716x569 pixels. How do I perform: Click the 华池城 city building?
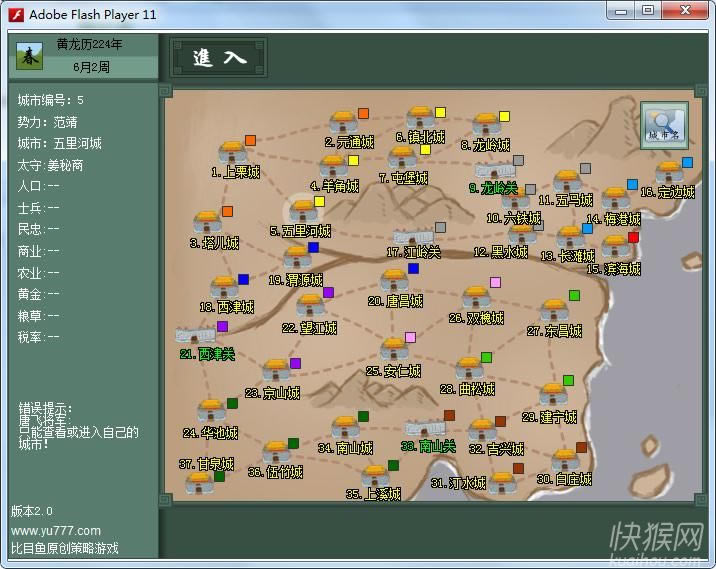tap(211, 411)
